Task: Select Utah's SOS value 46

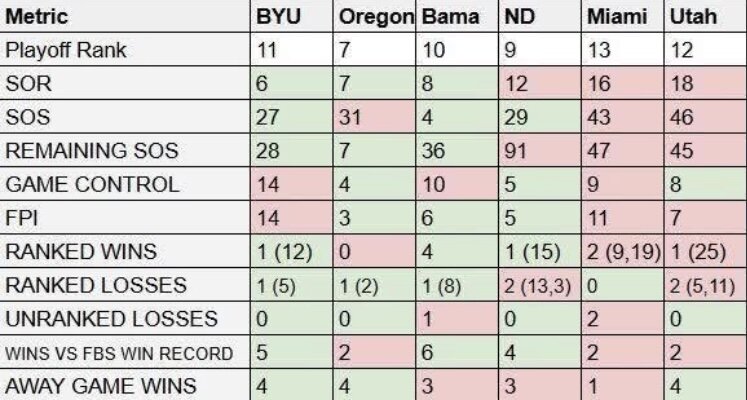Action: pyautogui.click(x=682, y=117)
